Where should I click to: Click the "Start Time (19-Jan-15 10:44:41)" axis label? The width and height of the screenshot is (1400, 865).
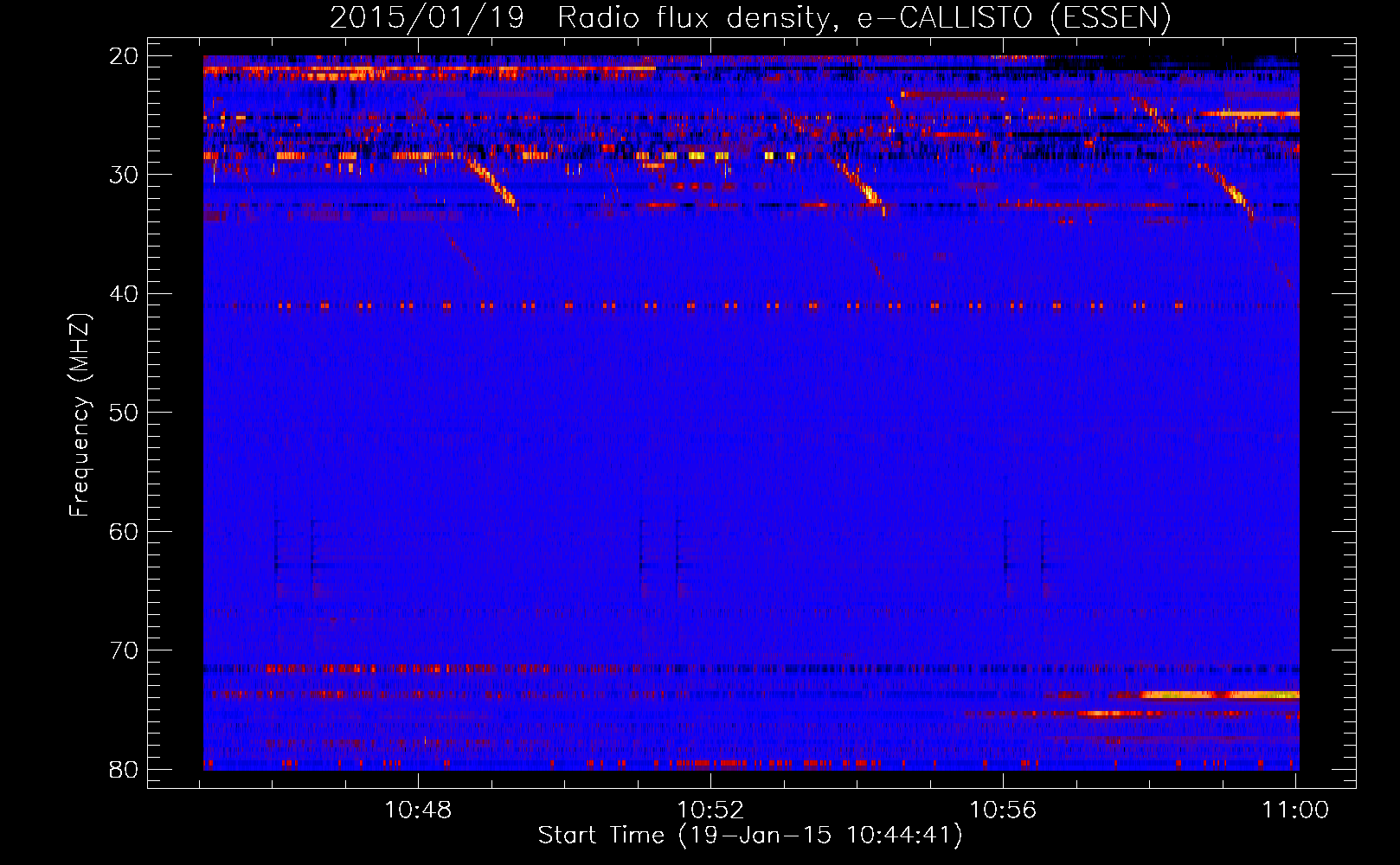(750, 836)
